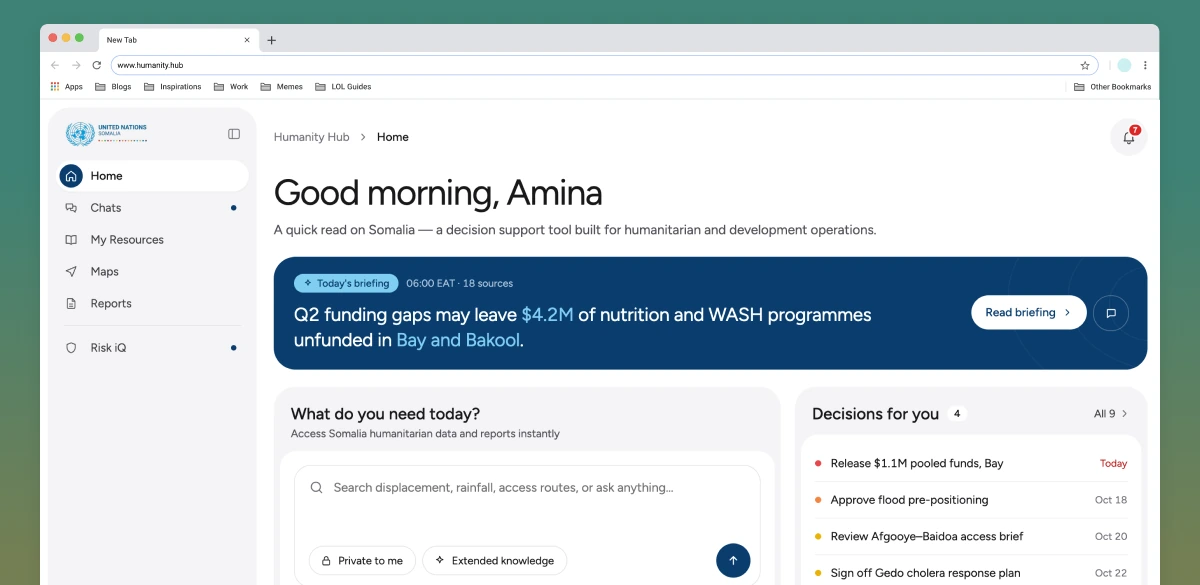Click the $4.2M highlighted amount
This screenshot has width=1200, height=585.
(x=547, y=315)
